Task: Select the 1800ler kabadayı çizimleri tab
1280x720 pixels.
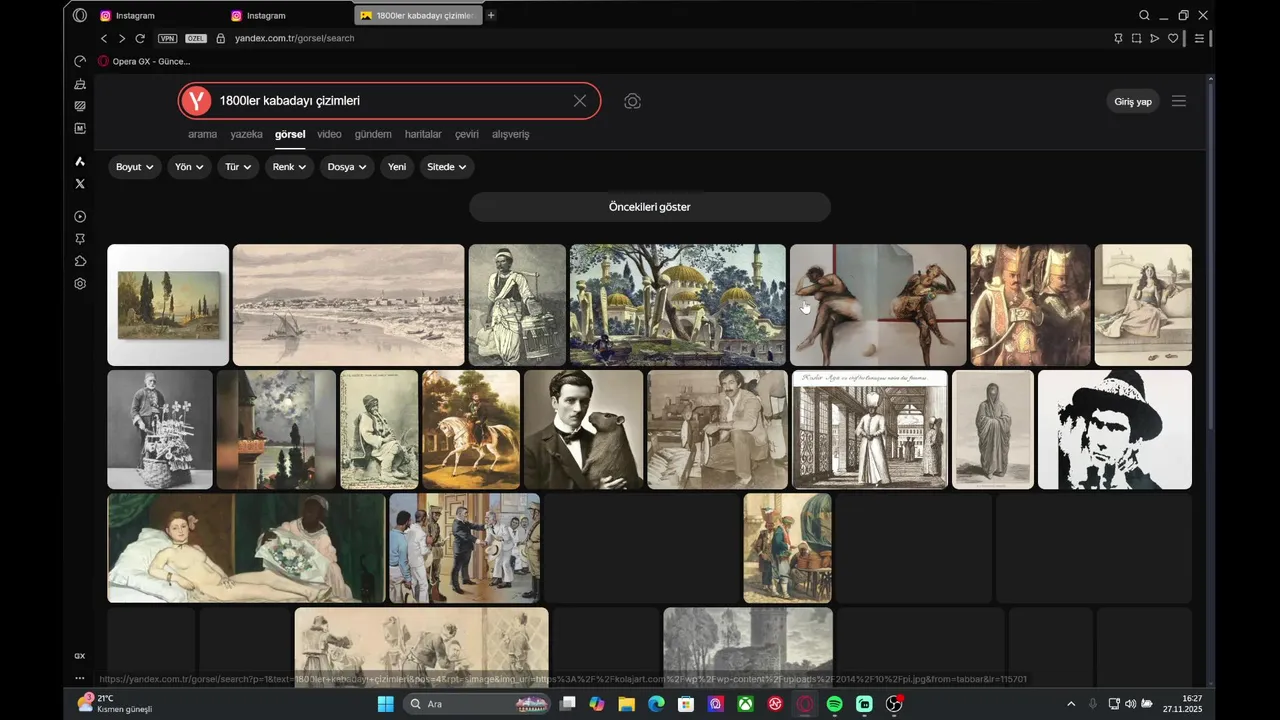Action: (418, 15)
